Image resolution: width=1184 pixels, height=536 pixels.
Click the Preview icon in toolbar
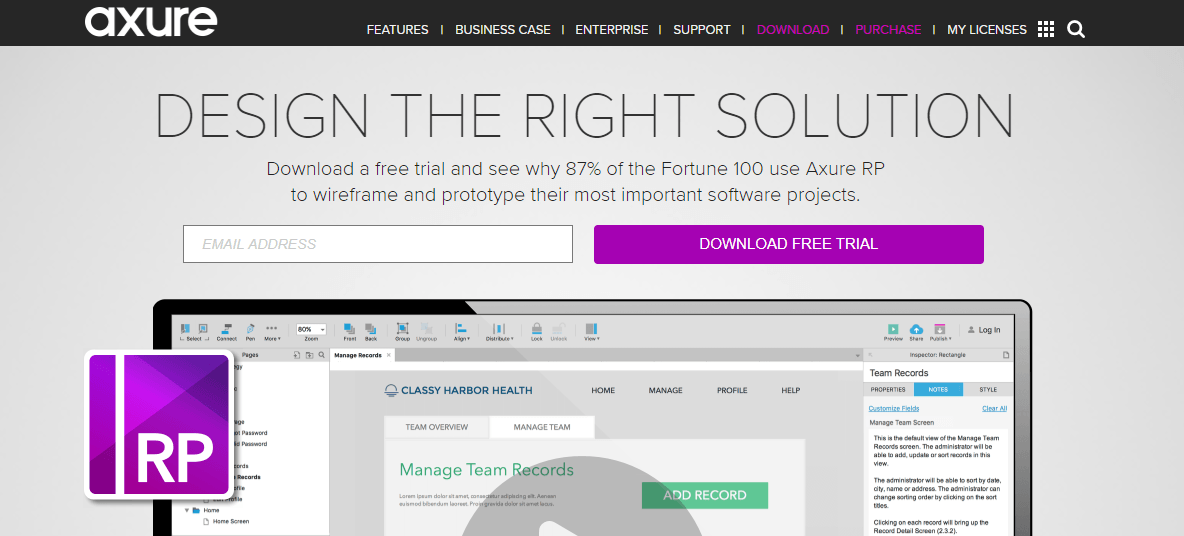[892, 329]
